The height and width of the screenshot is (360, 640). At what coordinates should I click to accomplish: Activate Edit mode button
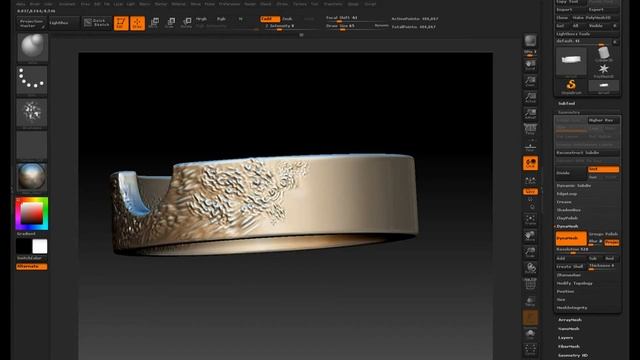121,23
